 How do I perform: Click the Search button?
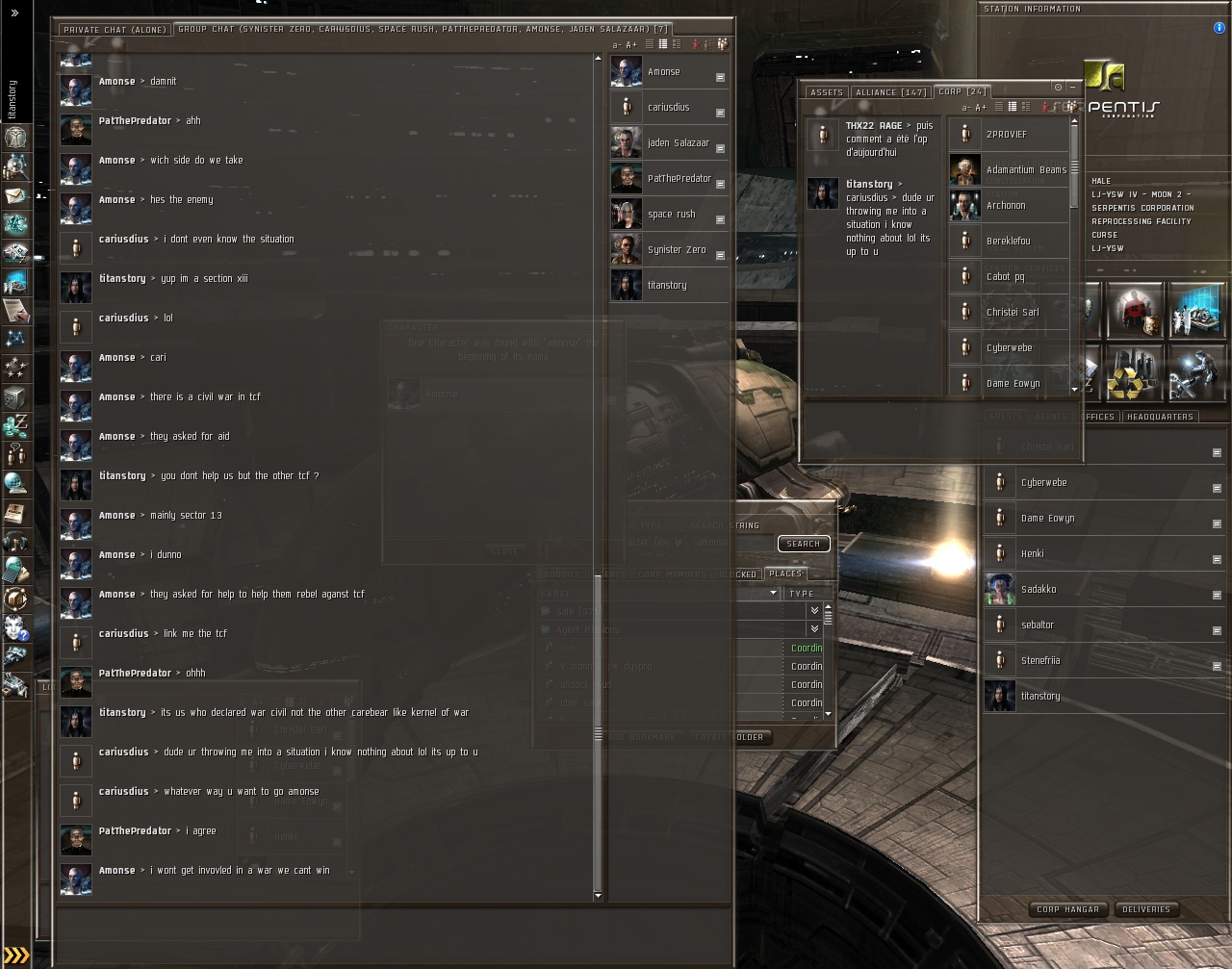point(804,544)
